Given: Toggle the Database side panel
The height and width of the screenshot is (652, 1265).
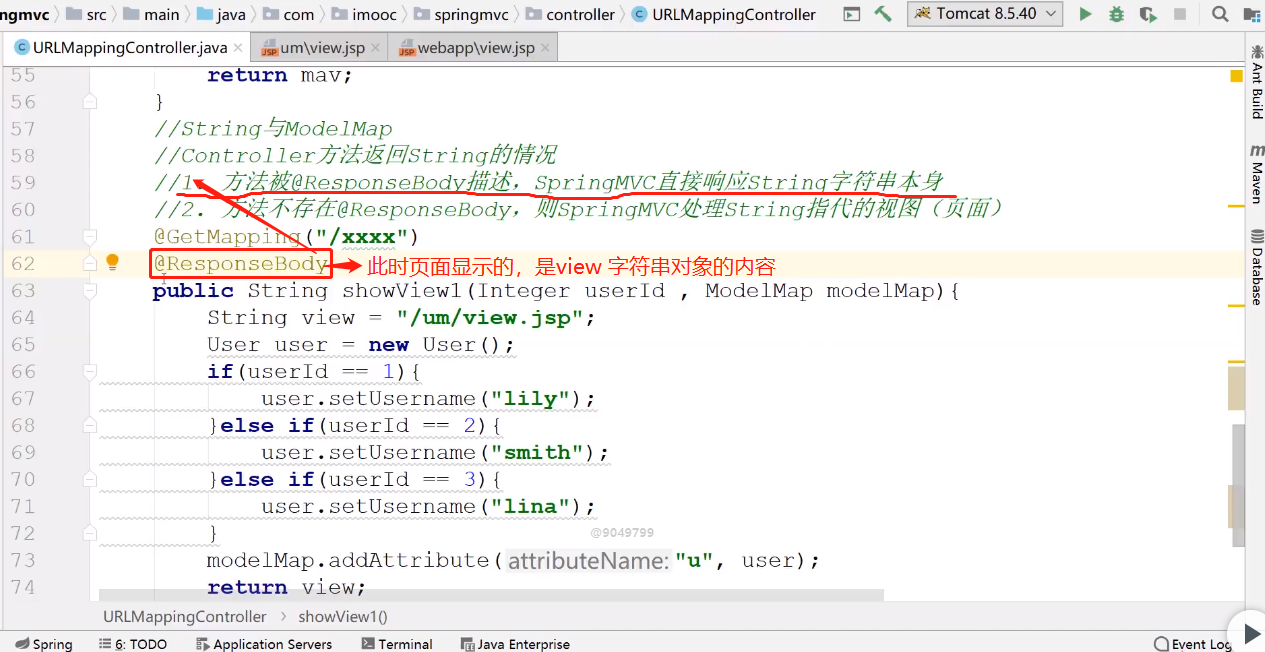Looking at the screenshot, I should 1257,267.
